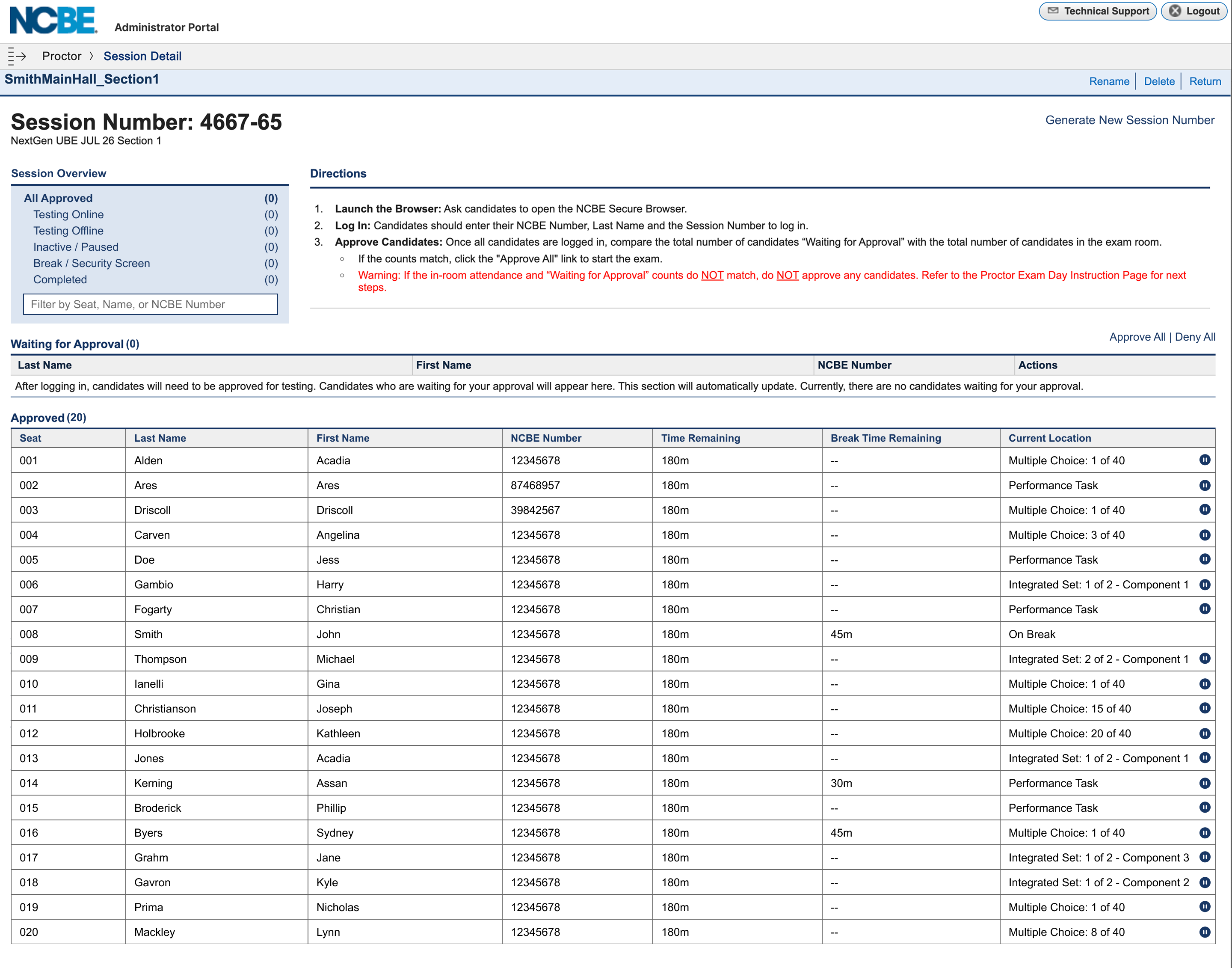Approve all waiting candidates
The height and width of the screenshot is (968, 1232).
click(x=1137, y=337)
